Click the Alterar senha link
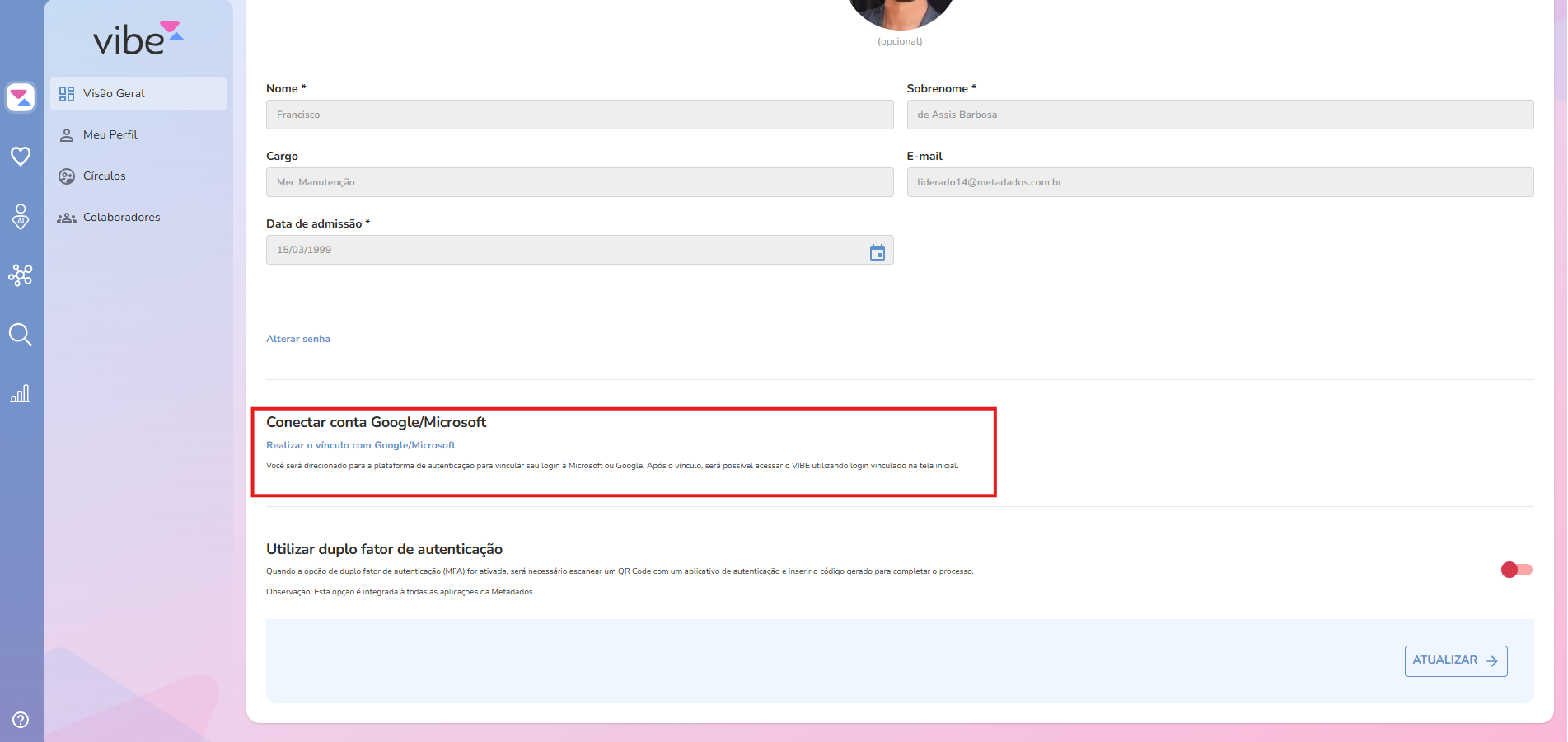This screenshot has width=1568, height=742. pyautogui.click(x=298, y=339)
